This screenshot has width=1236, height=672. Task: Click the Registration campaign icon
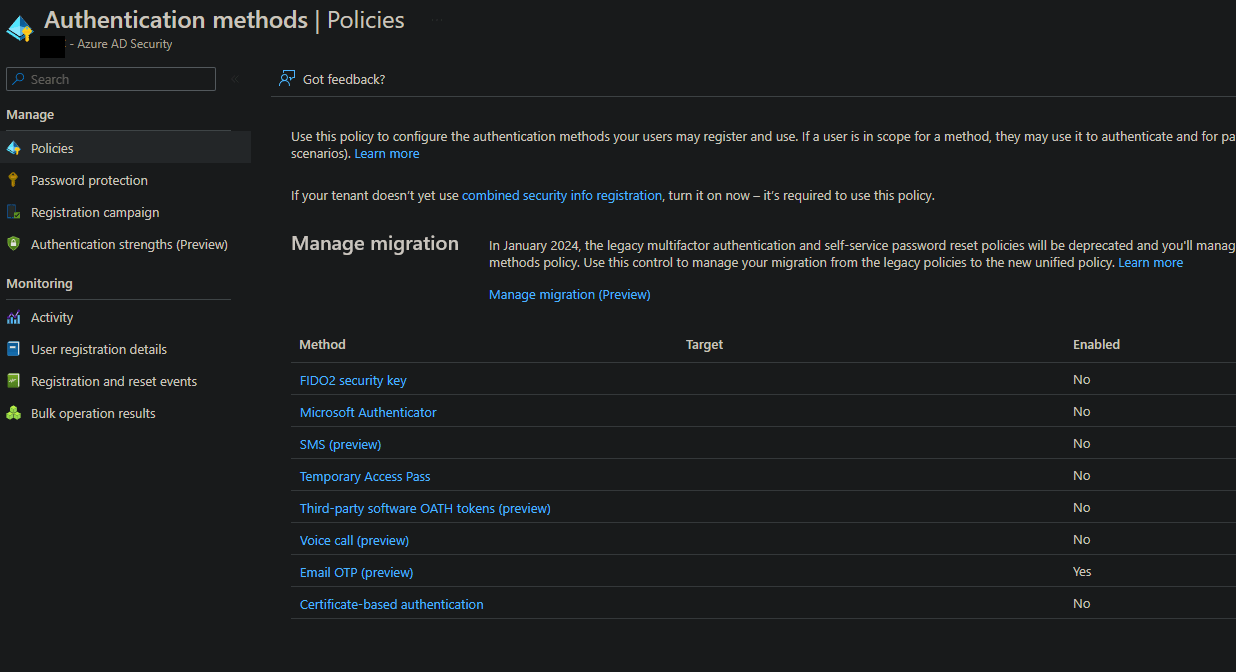click(13, 212)
